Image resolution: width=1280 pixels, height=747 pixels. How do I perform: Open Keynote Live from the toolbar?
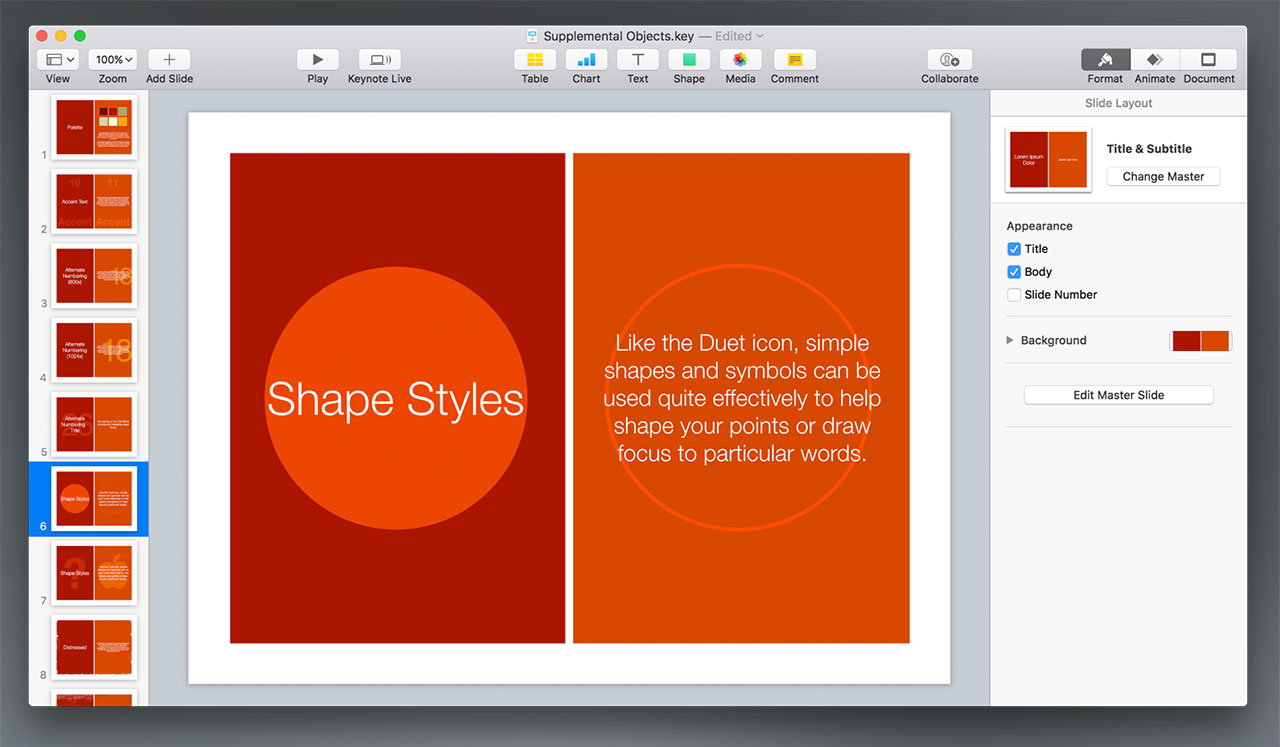pos(379,60)
